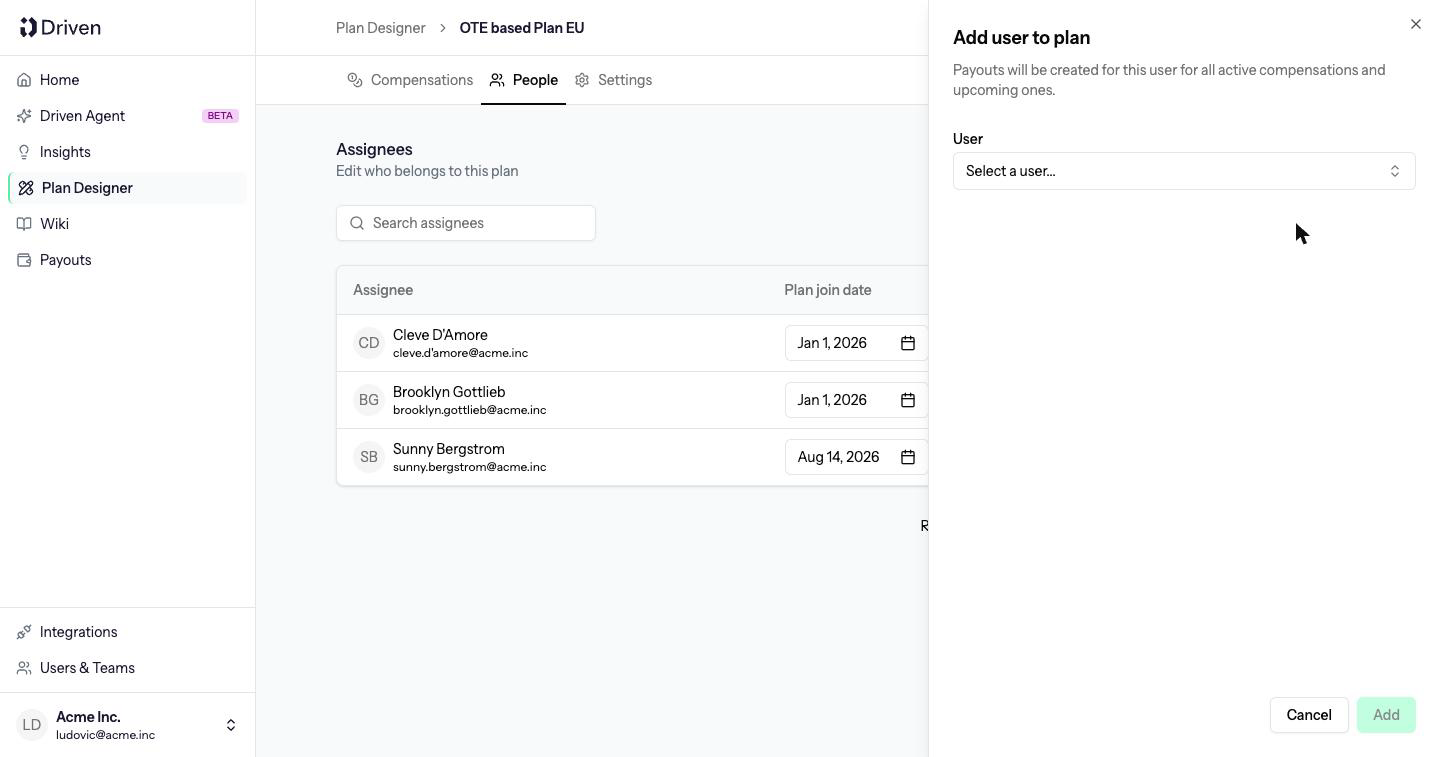The width and height of the screenshot is (1440, 757).
Task: Click sunny.bergstrom@acme.inc email
Action: (x=470, y=467)
